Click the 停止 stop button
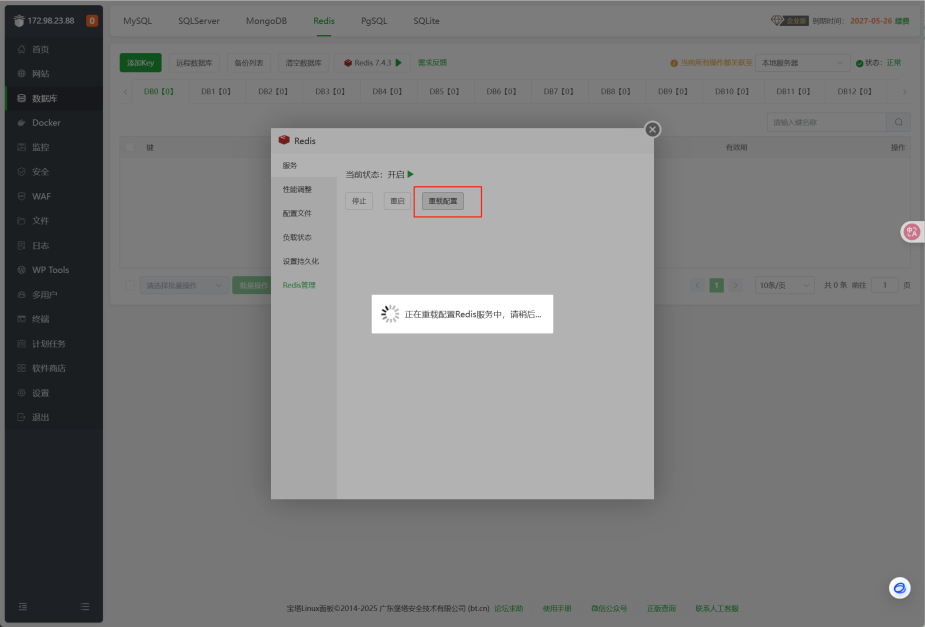 pos(359,201)
